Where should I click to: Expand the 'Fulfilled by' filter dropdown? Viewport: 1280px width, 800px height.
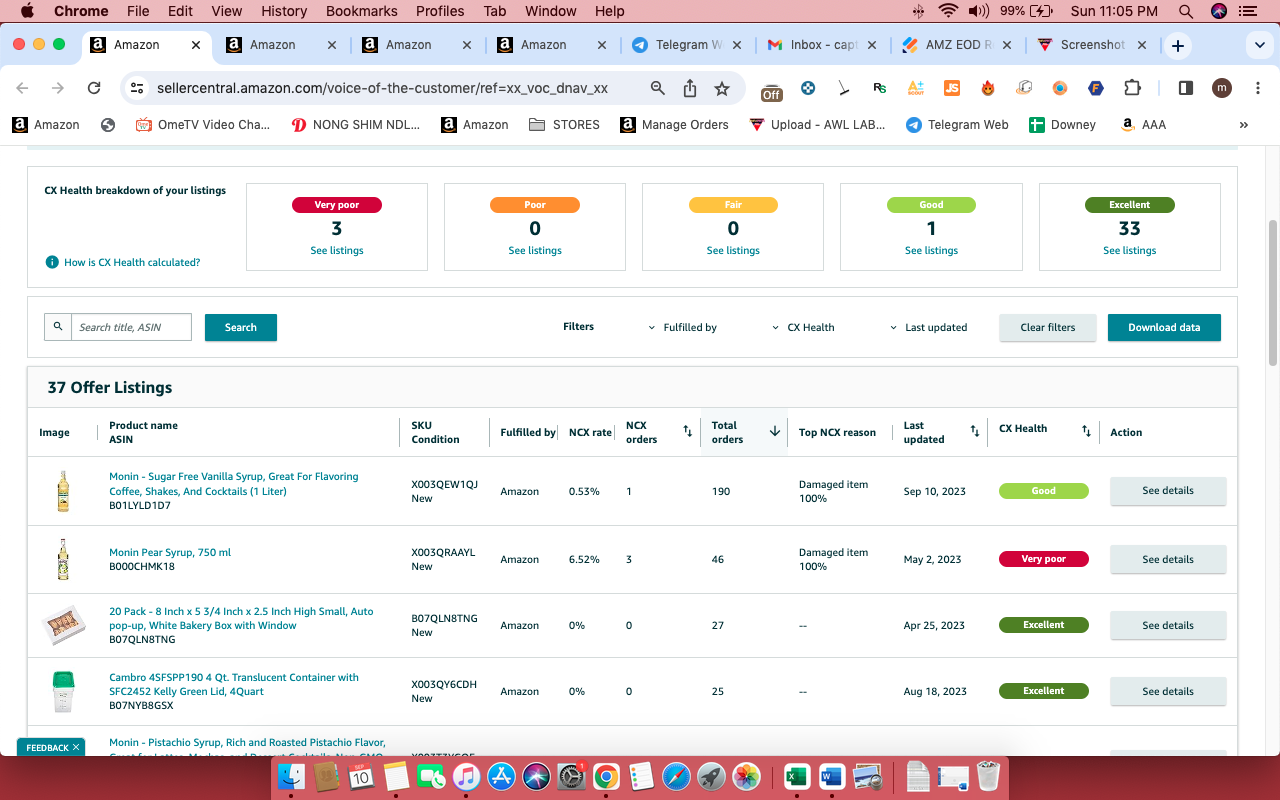683,327
